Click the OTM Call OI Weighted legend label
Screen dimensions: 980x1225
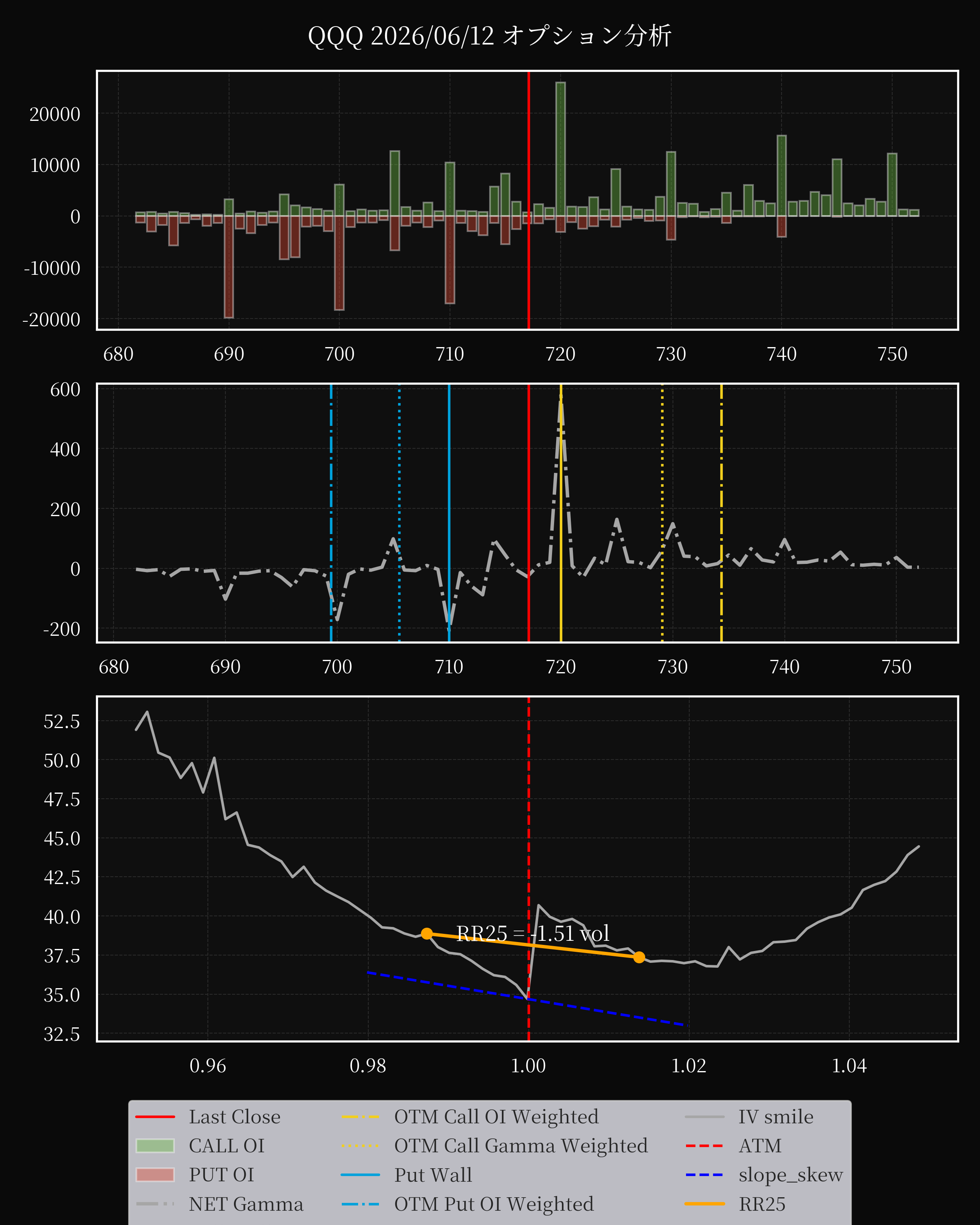497,1116
